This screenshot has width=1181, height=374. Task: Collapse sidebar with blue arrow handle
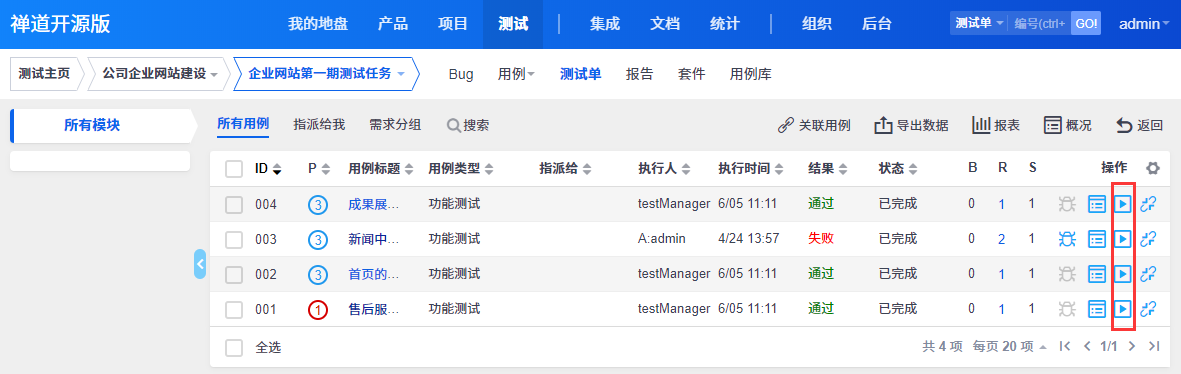pyautogui.click(x=200, y=263)
